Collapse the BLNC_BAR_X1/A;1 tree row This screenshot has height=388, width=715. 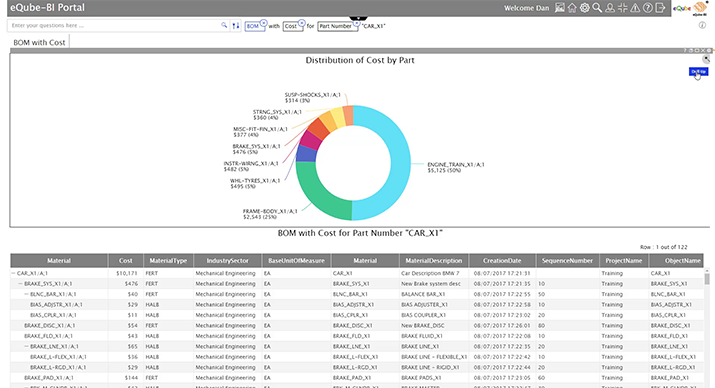[x=26, y=294]
